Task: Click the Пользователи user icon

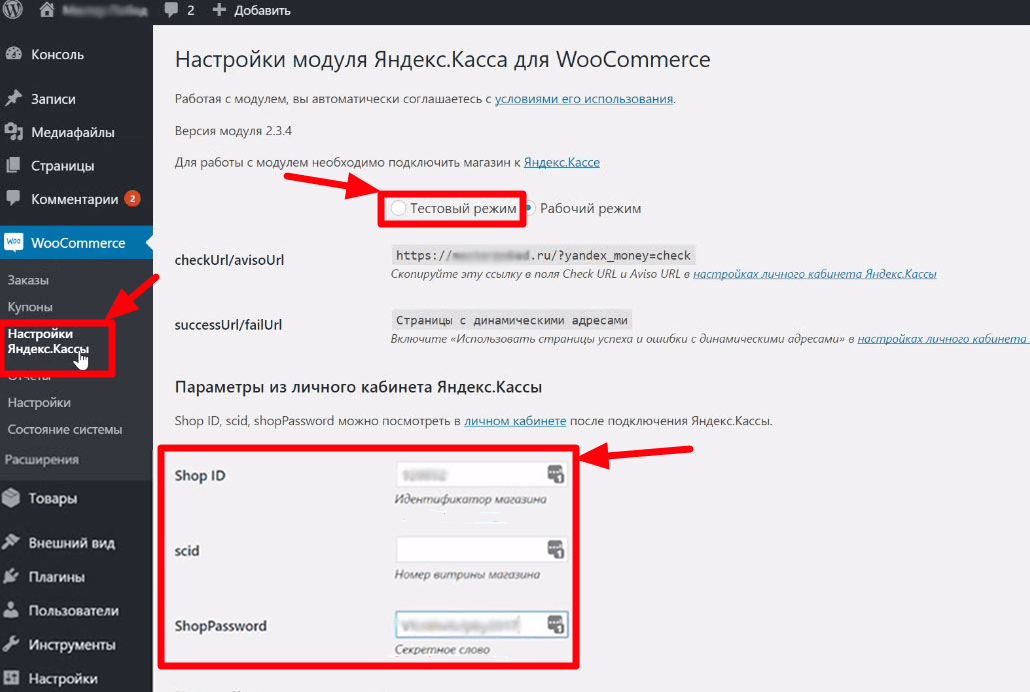Action: tap(11, 610)
